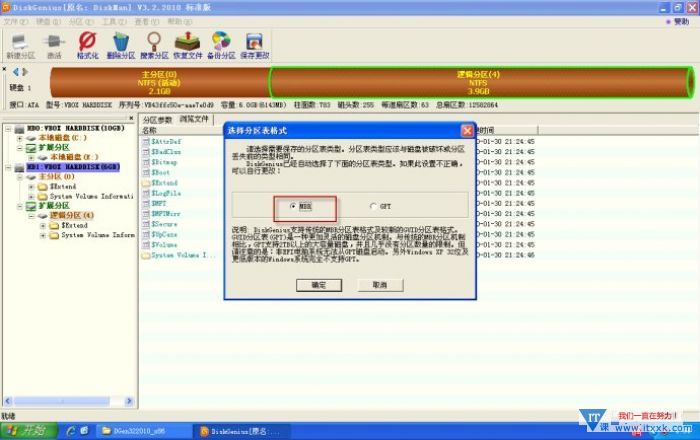Click the tree scrollbar left arrow
Screen dimensions: 700x440
(x=8, y=401)
